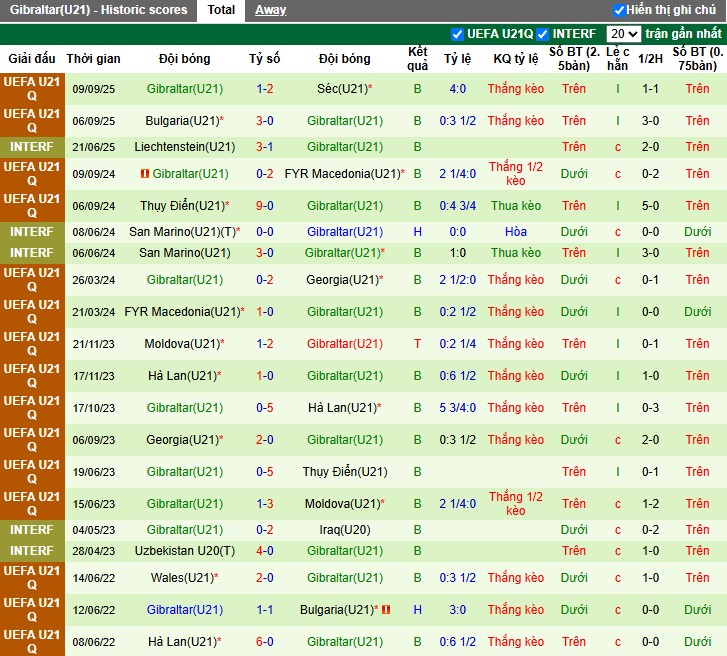Open the Séc(U21) team link
The image size is (727, 656).
coord(341,89)
